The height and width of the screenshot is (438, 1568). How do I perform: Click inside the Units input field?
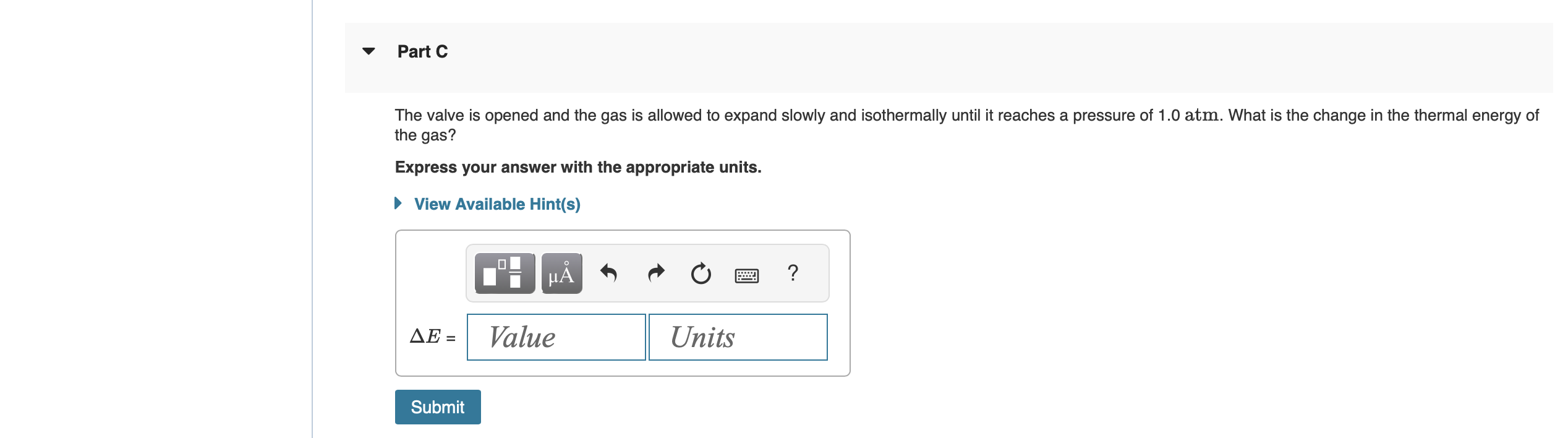coord(737,337)
